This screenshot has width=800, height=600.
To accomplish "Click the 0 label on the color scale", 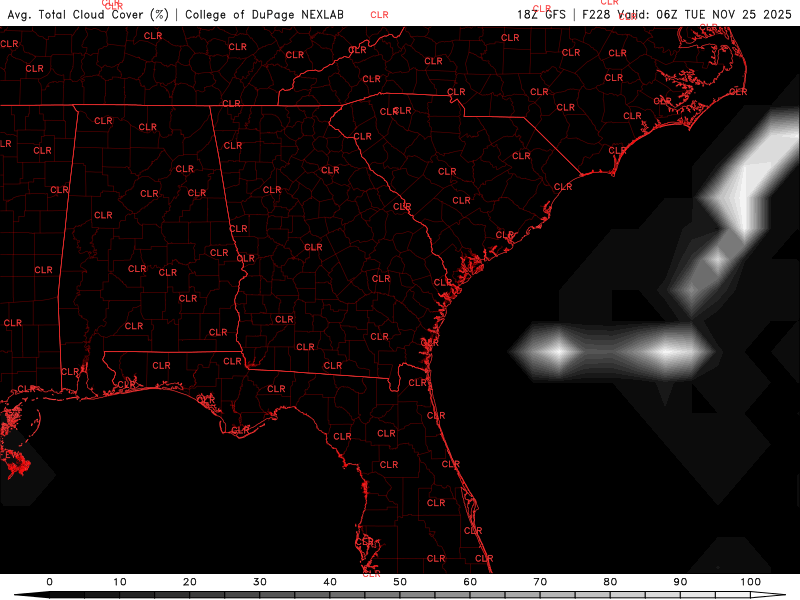I will 49,582.
